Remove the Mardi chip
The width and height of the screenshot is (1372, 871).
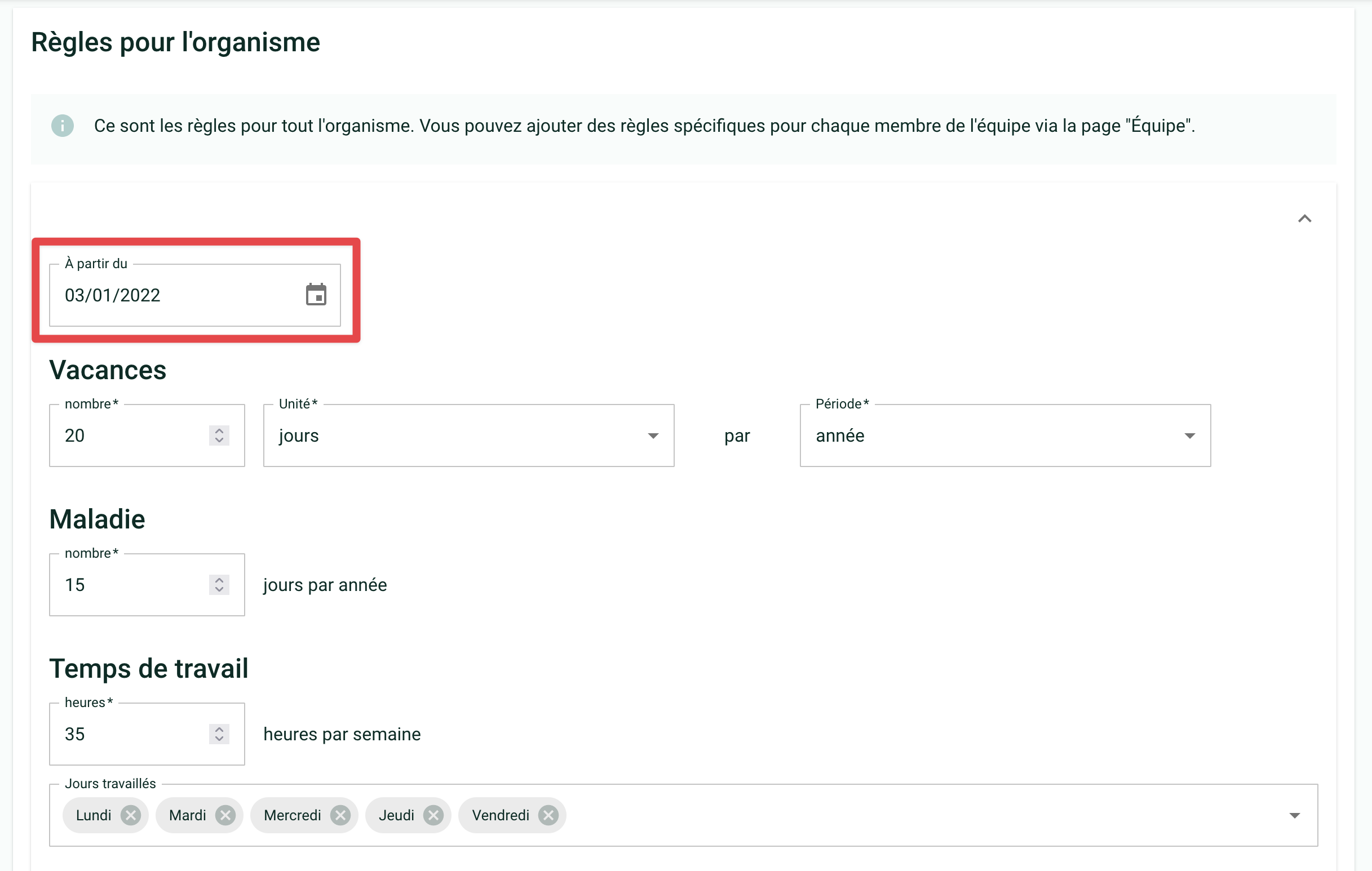click(x=225, y=815)
